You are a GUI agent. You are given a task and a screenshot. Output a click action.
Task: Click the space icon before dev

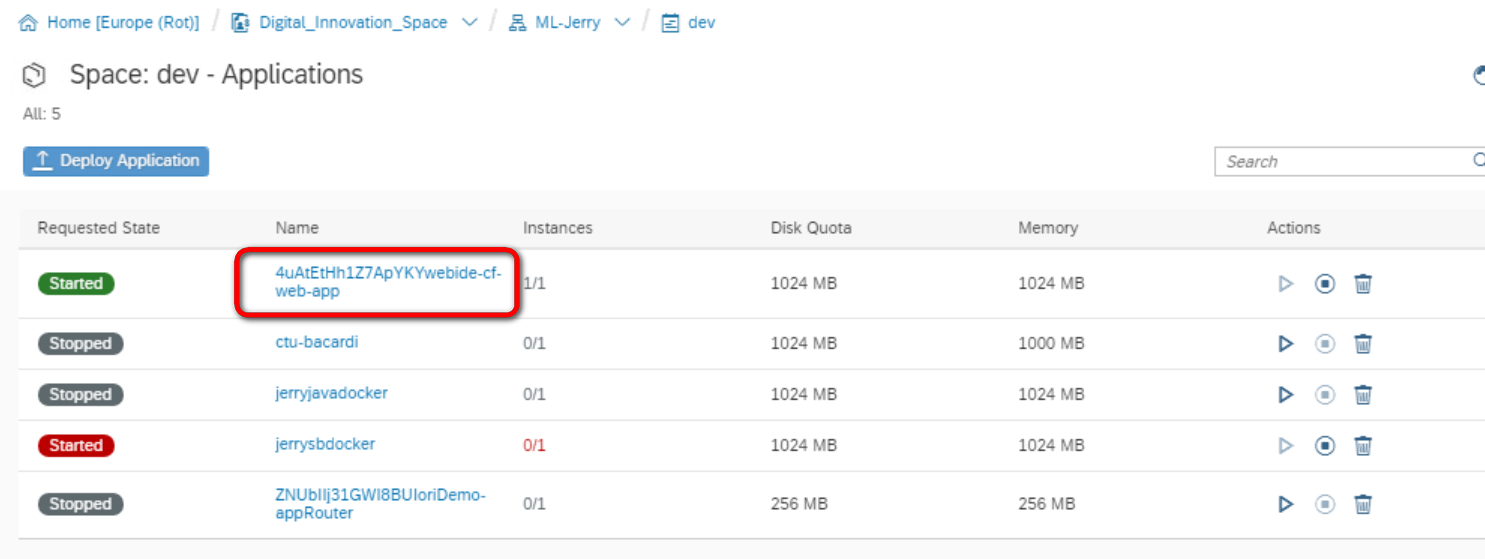tap(671, 22)
